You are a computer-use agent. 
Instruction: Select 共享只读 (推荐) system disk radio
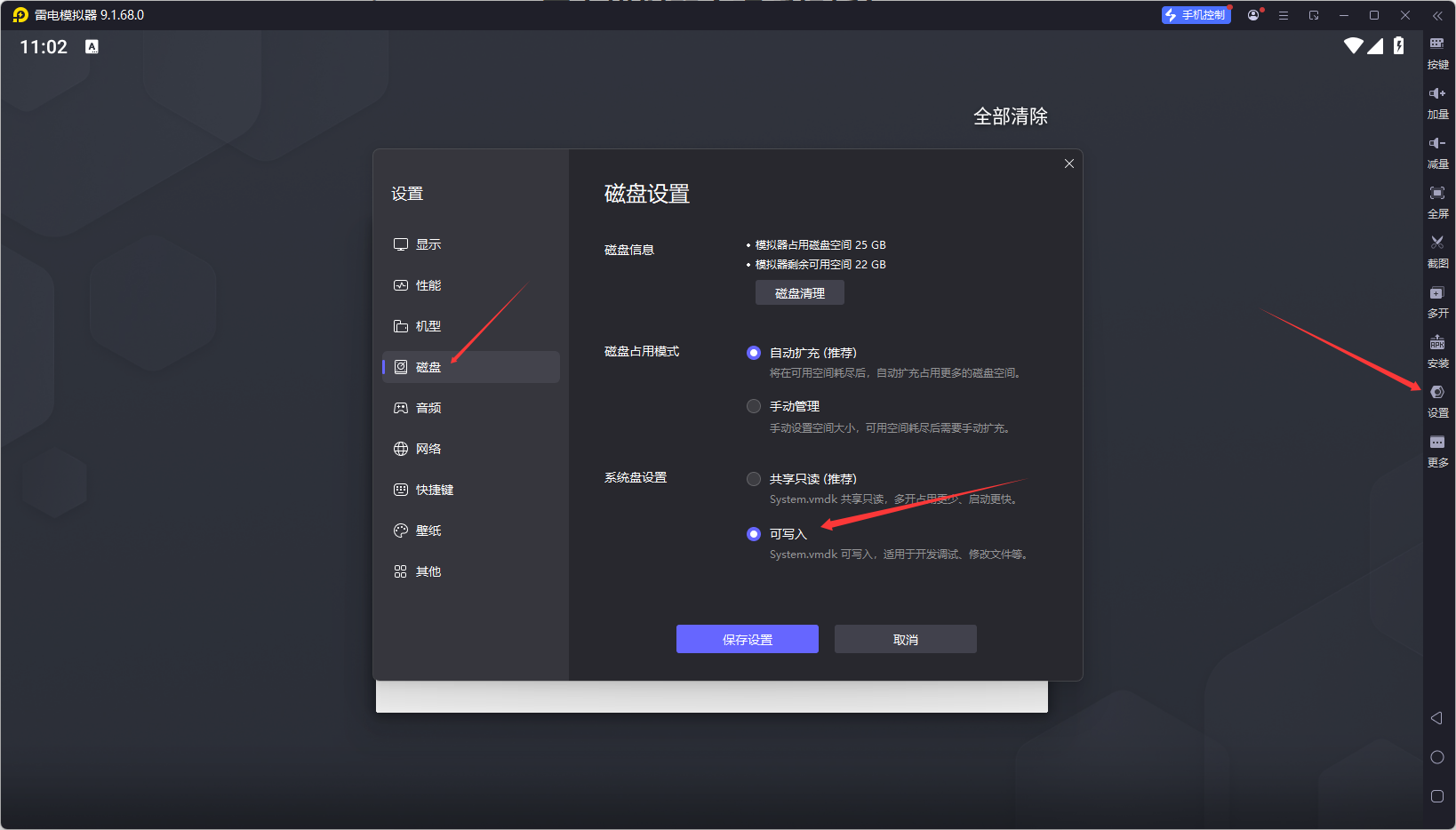coord(754,479)
